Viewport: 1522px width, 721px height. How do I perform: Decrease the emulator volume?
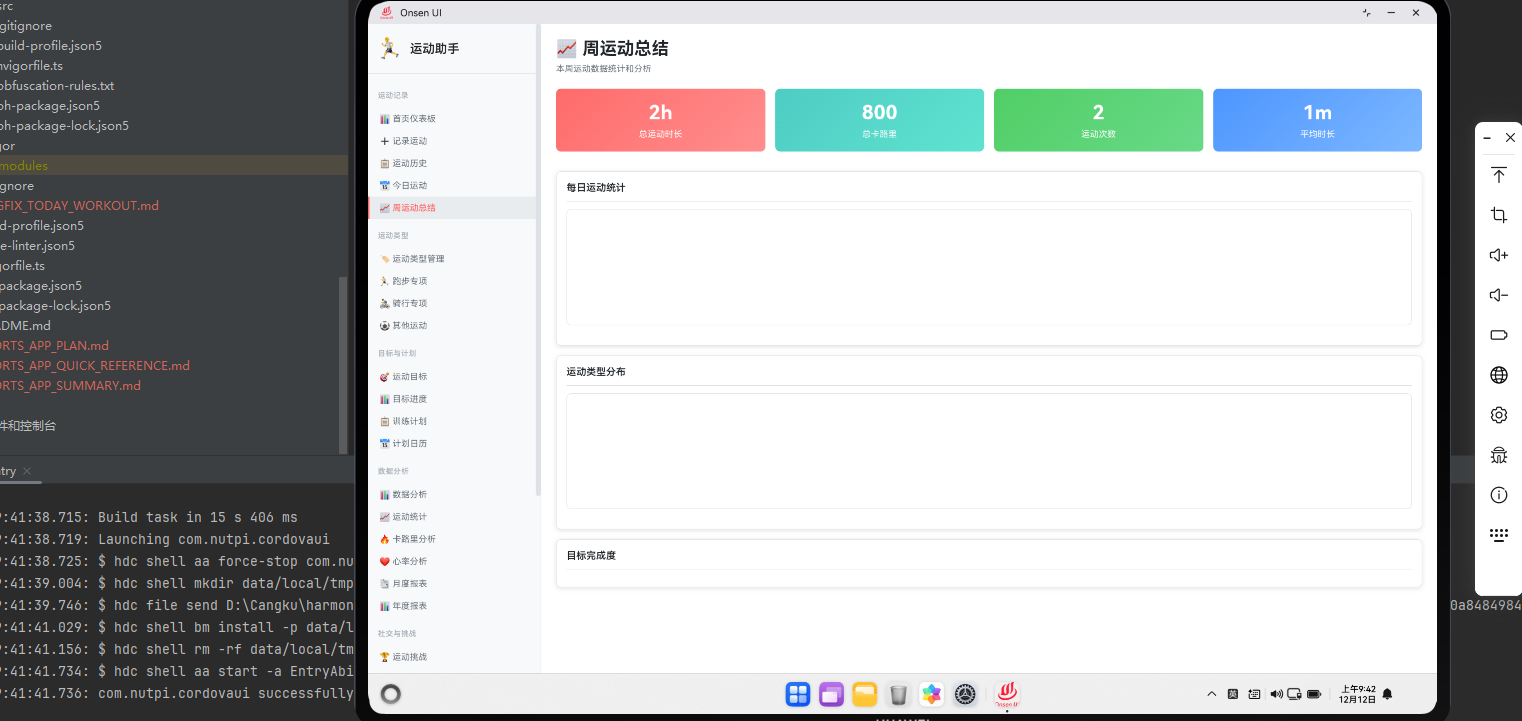(x=1498, y=295)
